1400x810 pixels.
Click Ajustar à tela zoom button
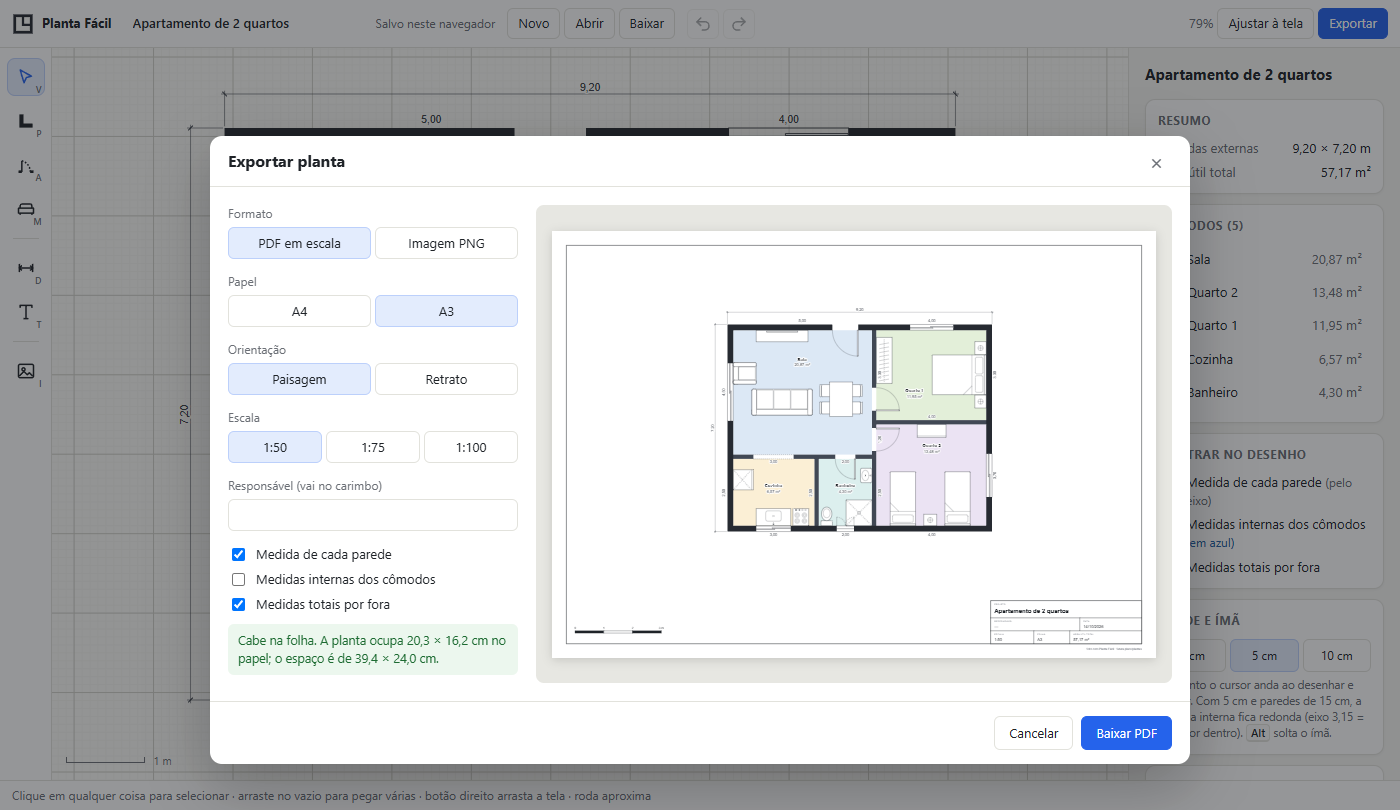click(1265, 23)
